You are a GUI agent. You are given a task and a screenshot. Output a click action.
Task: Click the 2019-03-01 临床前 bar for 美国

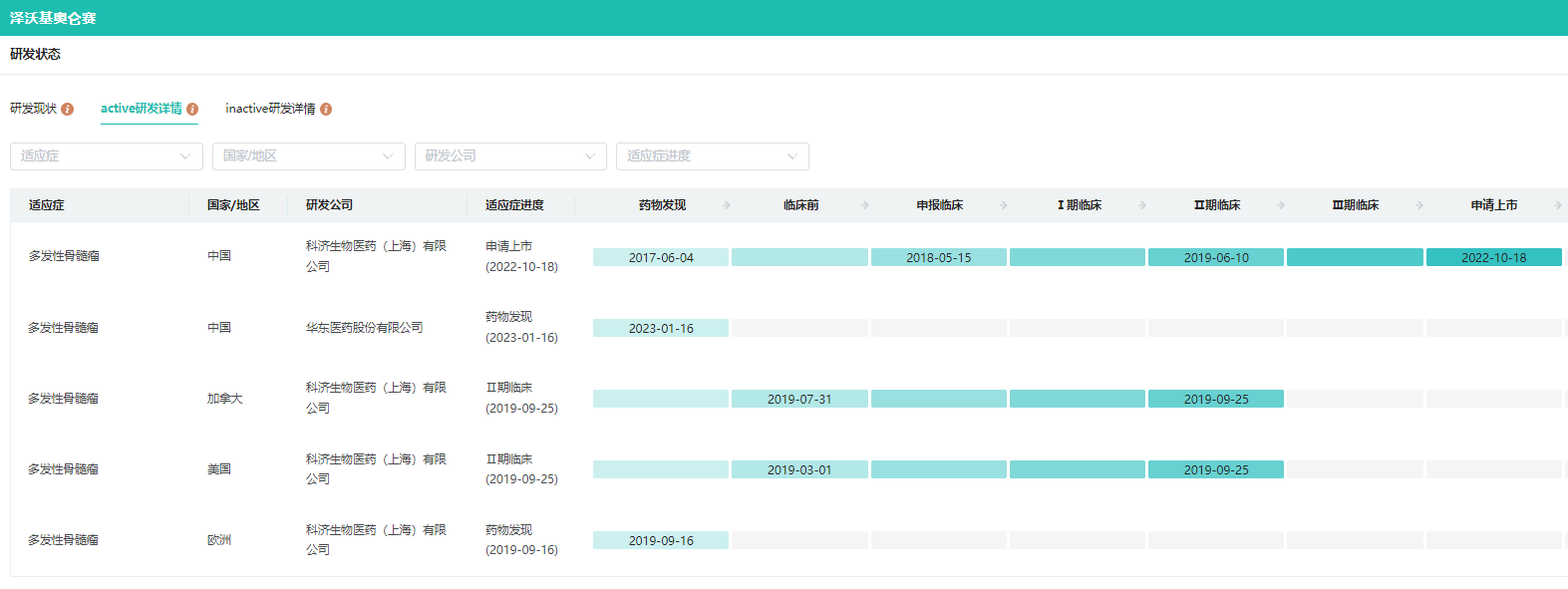798,469
